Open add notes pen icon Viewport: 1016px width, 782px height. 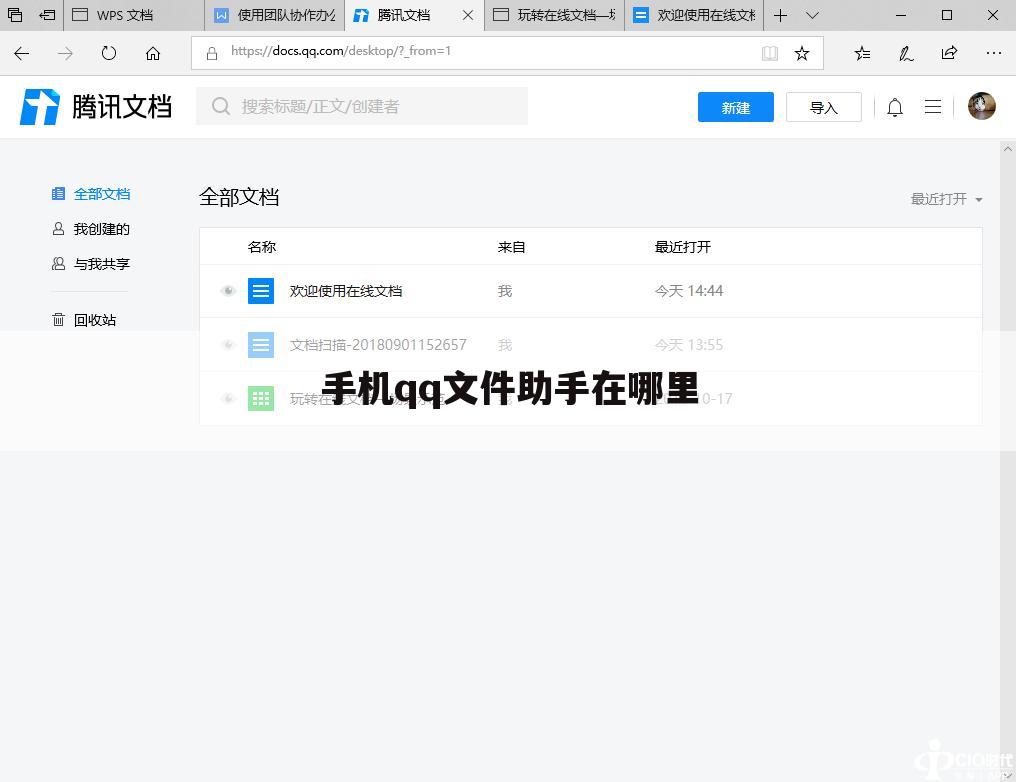pos(906,53)
